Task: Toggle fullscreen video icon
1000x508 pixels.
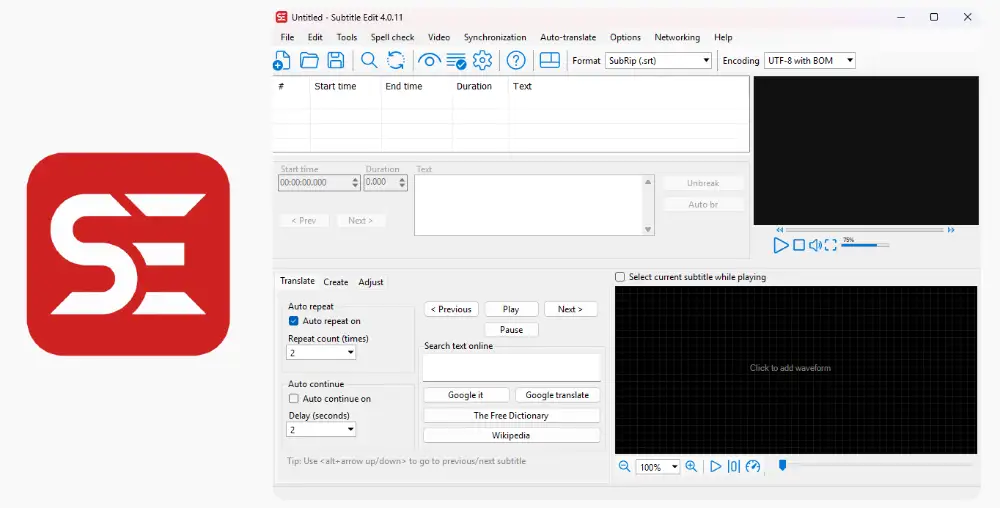Action: click(x=830, y=245)
